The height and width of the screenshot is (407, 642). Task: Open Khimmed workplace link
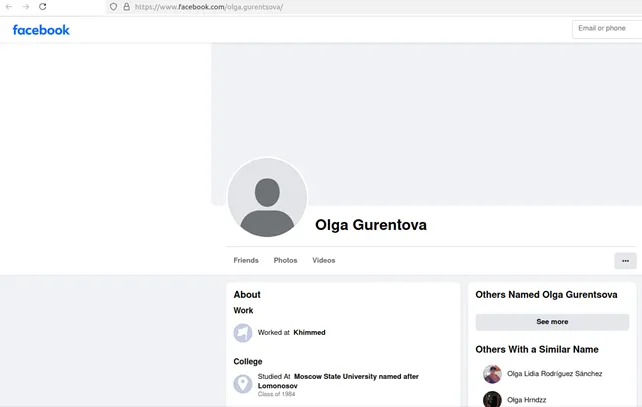(309, 332)
